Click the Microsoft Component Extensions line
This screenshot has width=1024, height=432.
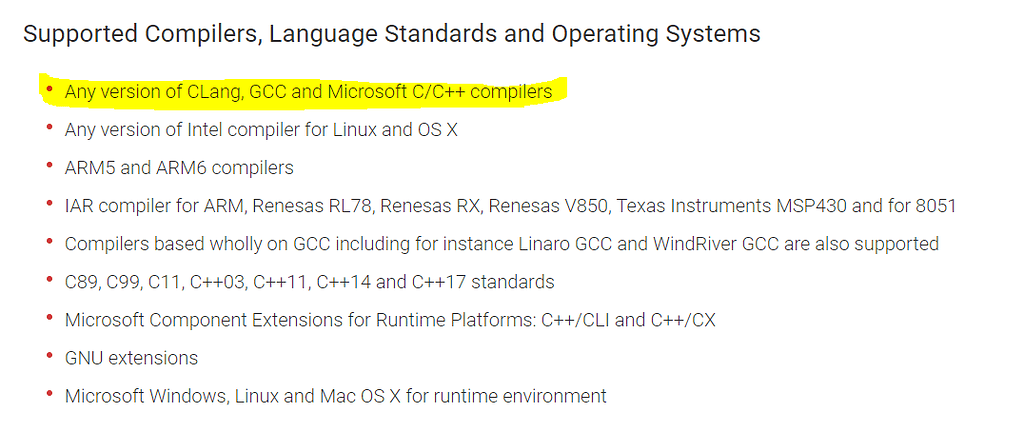coord(390,320)
